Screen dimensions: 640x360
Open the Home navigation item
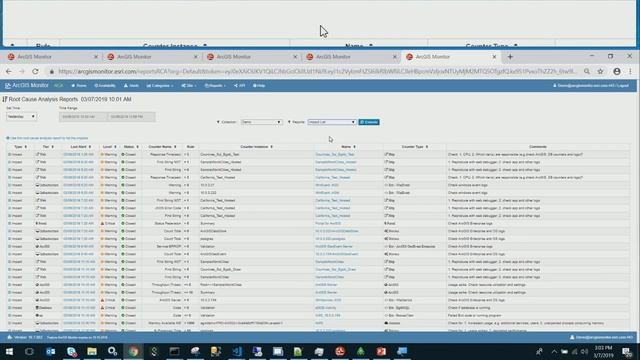click(x=79, y=86)
